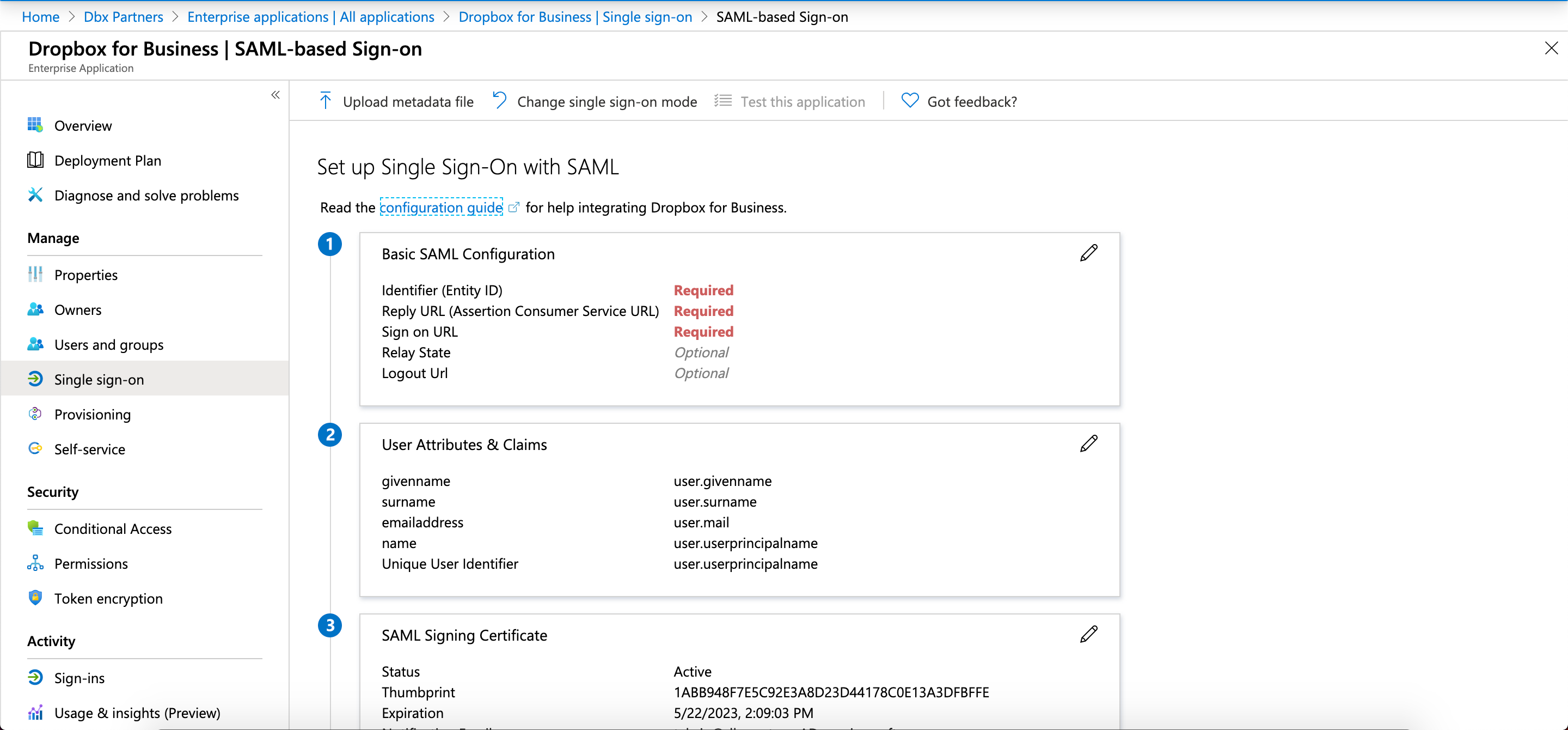The width and height of the screenshot is (1568, 730).
Task: Open Enterprise applications breadcrumb link
Action: pos(310,16)
